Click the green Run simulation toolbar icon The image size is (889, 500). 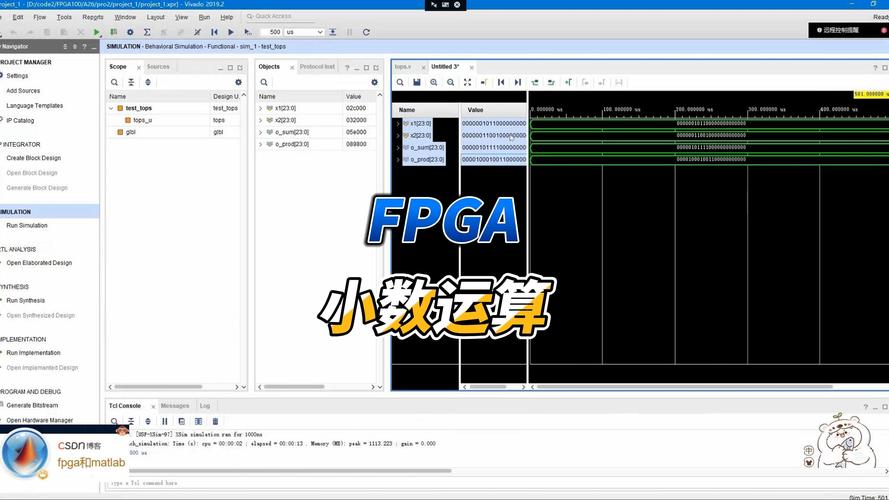pyautogui.click(x=96, y=32)
